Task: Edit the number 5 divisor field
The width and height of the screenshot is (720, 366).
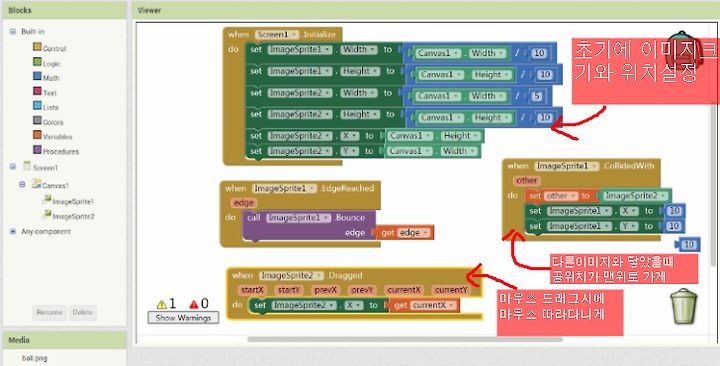Action: 536,96
